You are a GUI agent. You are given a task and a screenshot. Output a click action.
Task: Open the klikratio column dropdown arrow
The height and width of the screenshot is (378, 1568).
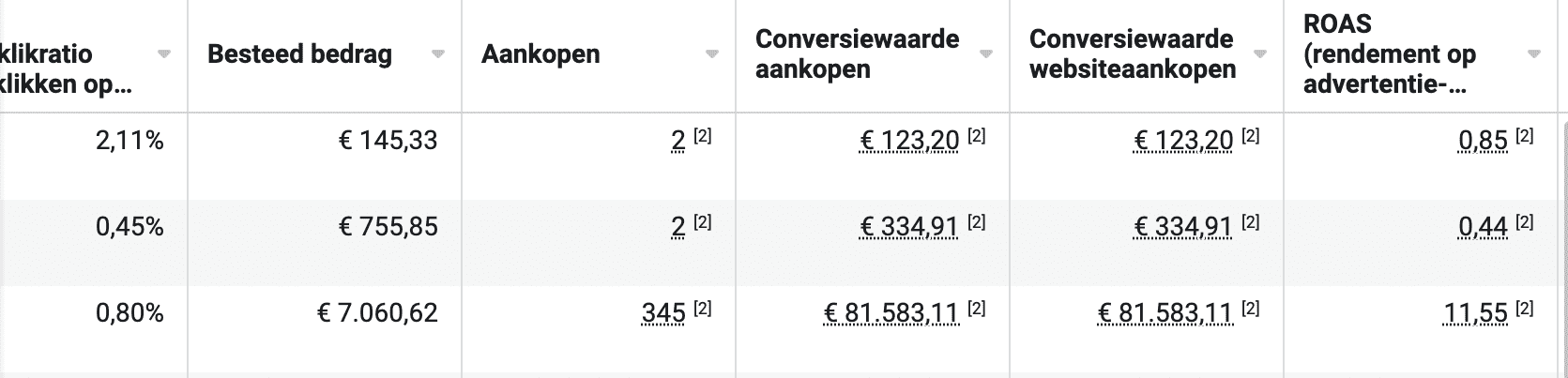[x=163, y=54]
